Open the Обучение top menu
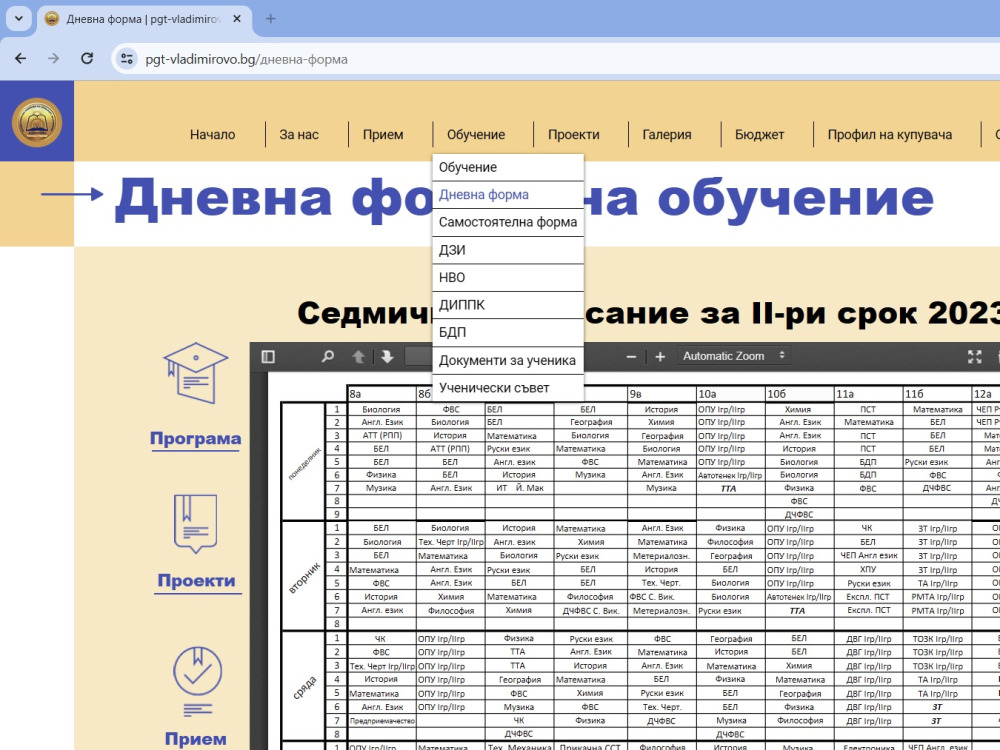The width and height of the screenshot is (1000, 750). (476, 135)
